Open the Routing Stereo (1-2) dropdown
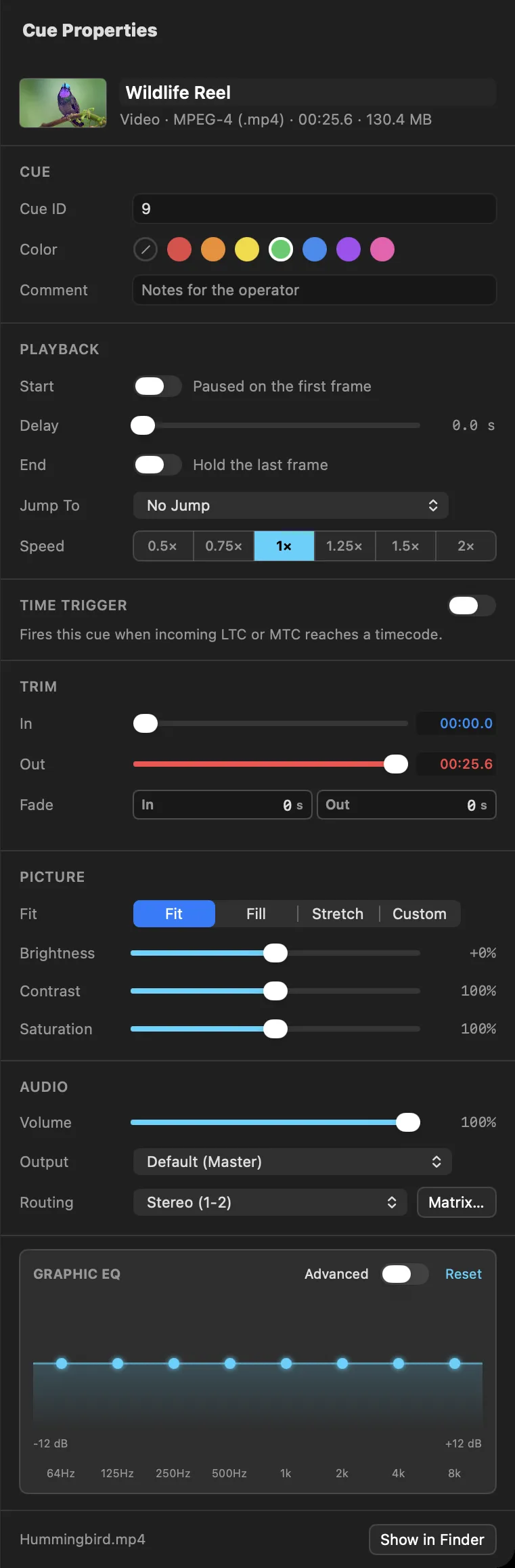The width and height of the screenshot is (515, 1568). coord(270,1202)
